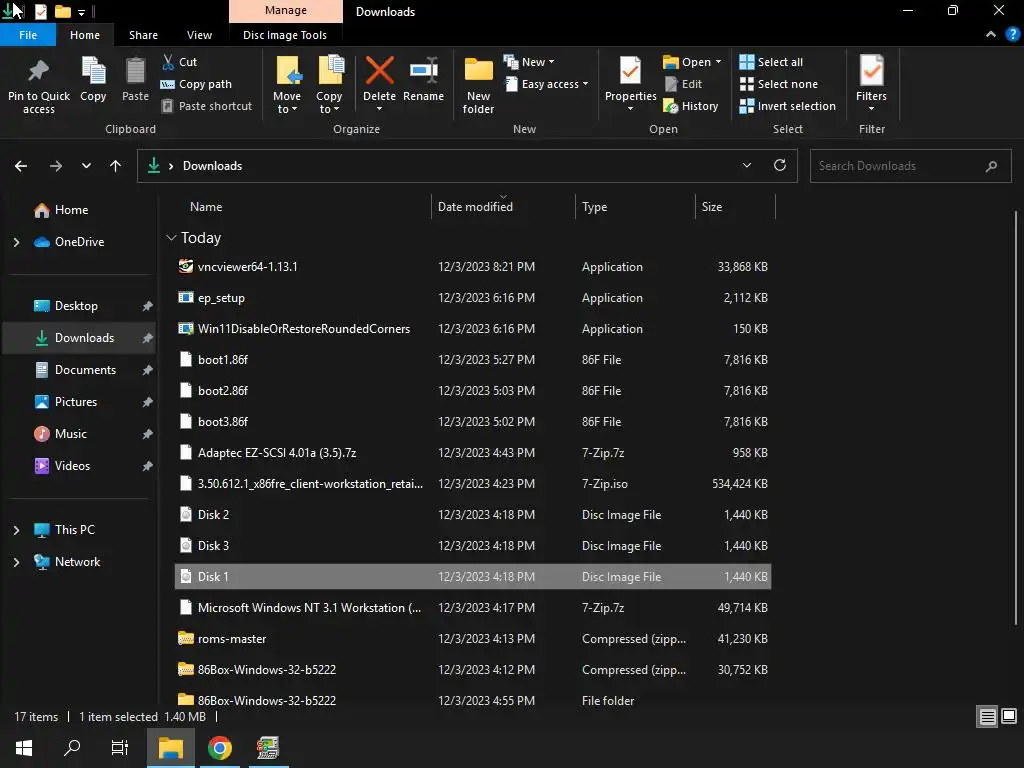Click the red Delete icon

coord(379,70)
